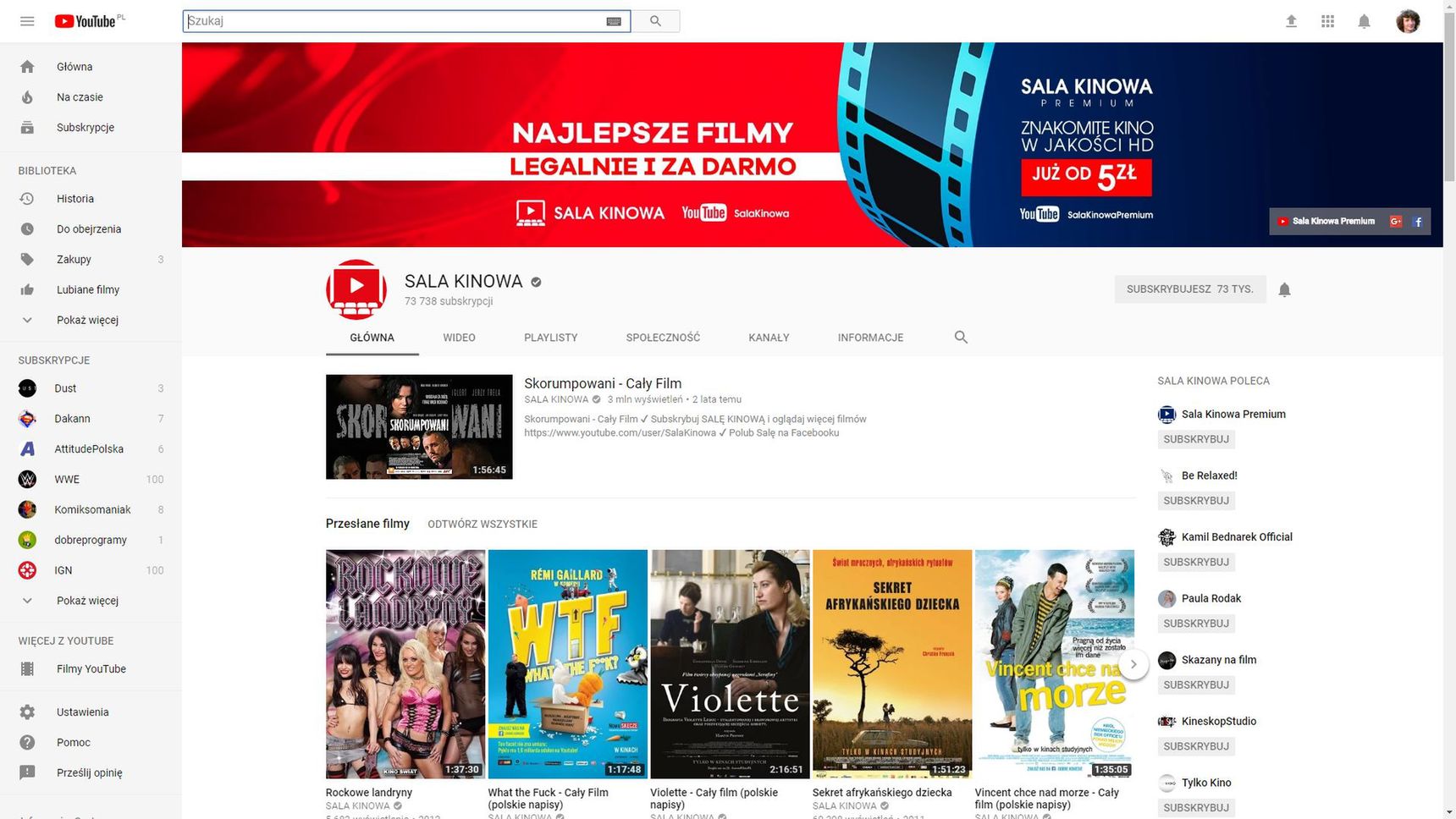Open What the Fuck WTF thumbnail

tap(568, 664)
